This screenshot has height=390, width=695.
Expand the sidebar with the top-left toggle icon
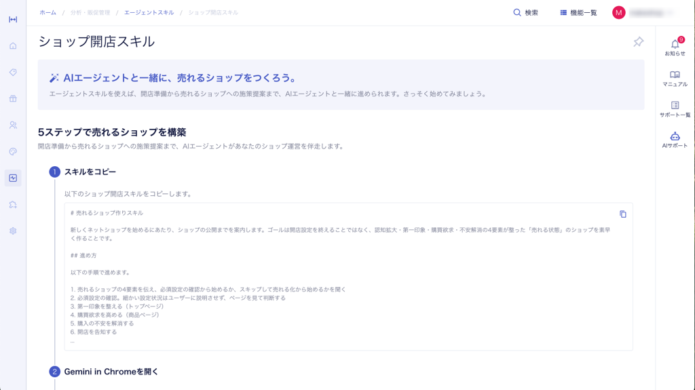pos(13,20)
